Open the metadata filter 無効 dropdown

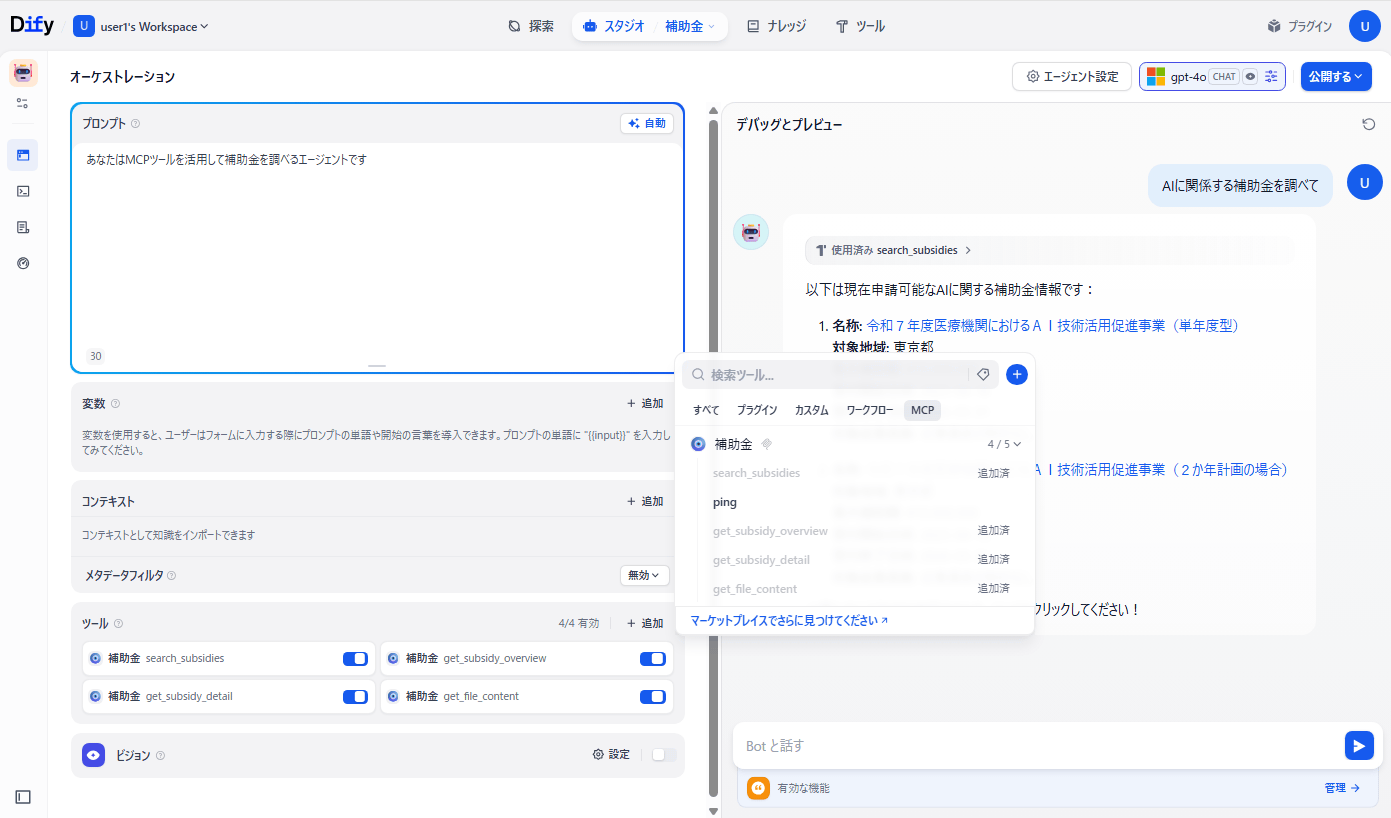[644, 576]
